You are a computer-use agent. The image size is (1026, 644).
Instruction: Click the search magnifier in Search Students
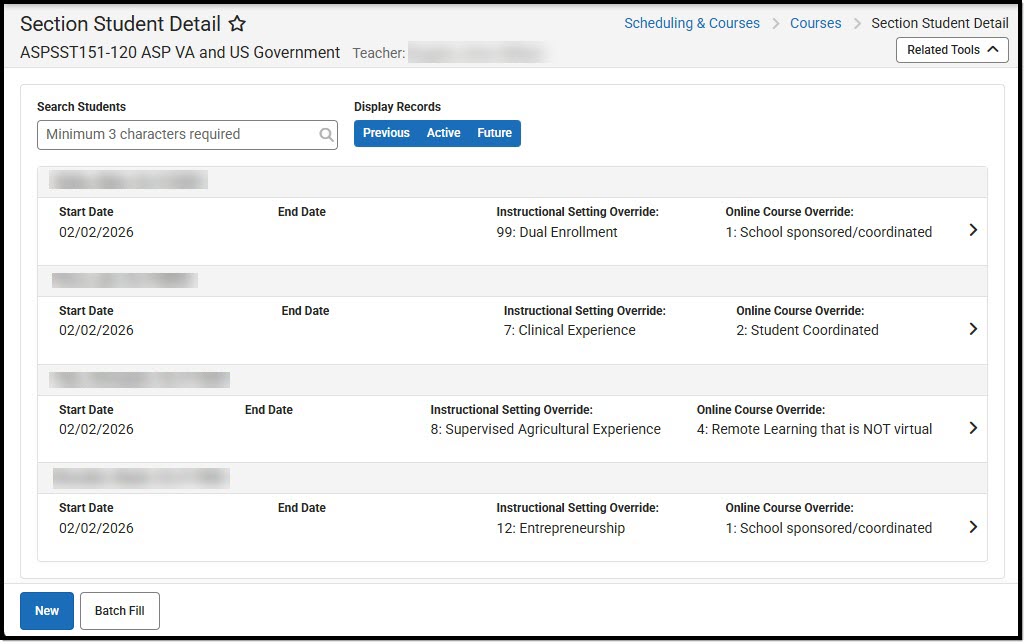coord(326,133)
